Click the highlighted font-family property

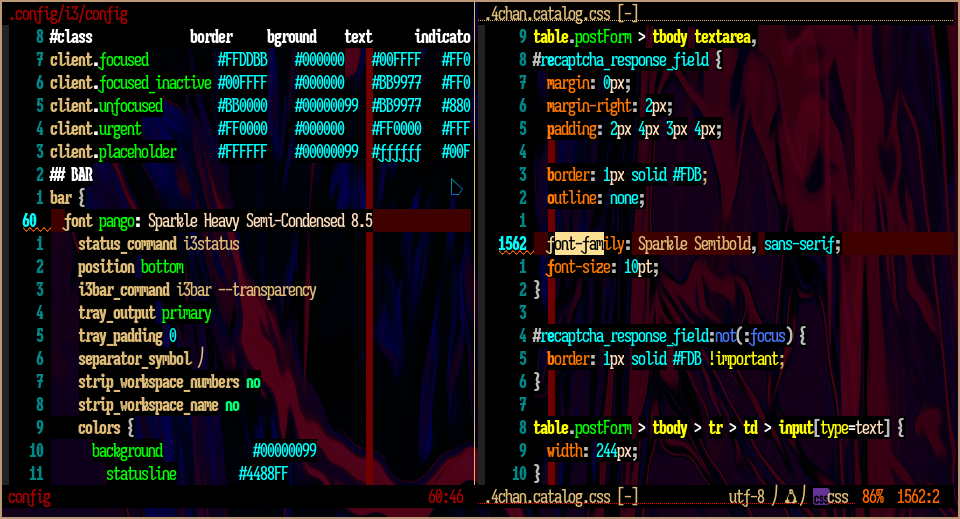click(586, 244)
